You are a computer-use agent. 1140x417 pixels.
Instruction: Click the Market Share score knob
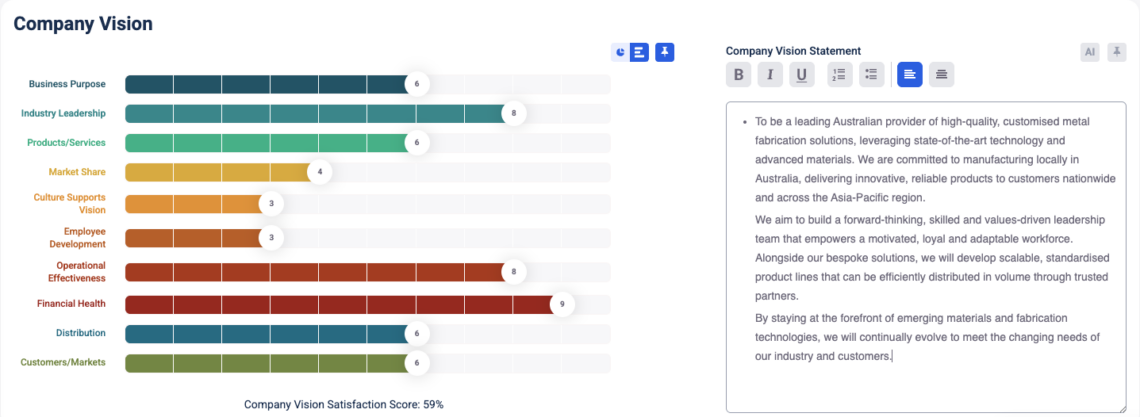(x=320, y=172)
